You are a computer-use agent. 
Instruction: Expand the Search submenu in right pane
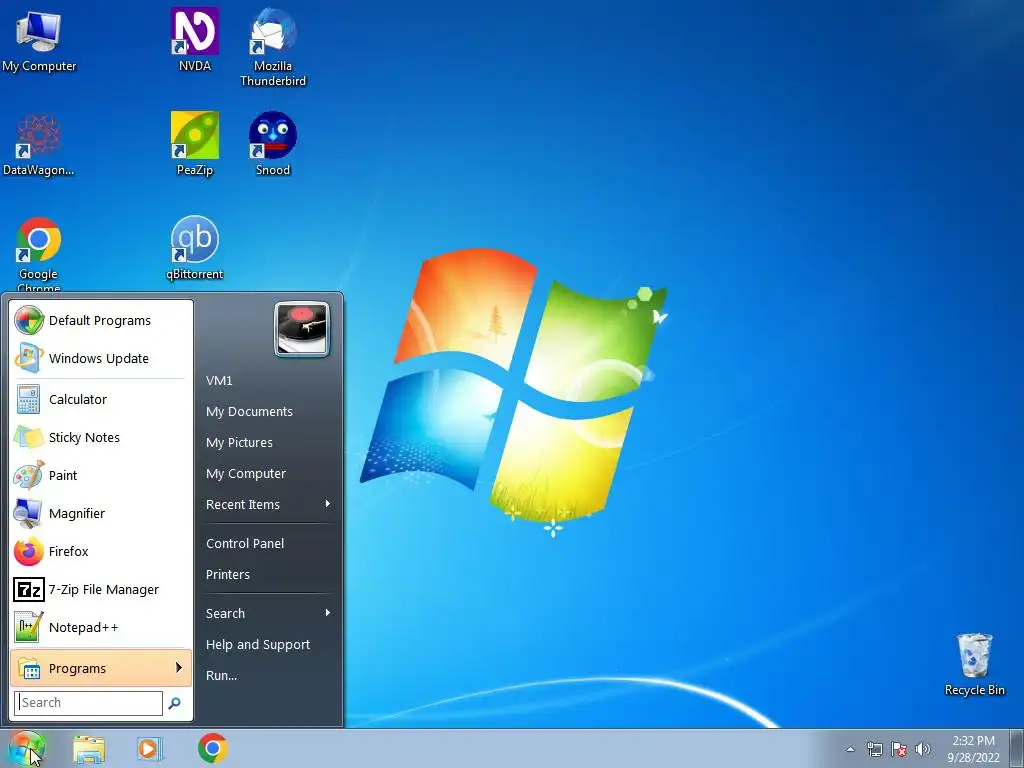point(268,613)
